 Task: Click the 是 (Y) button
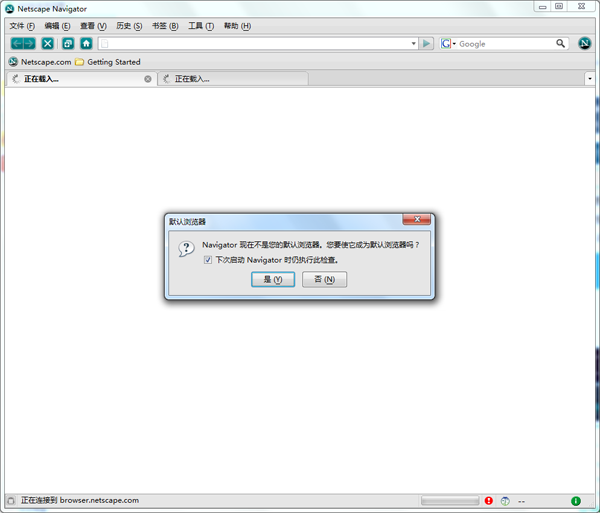point(273,280)
